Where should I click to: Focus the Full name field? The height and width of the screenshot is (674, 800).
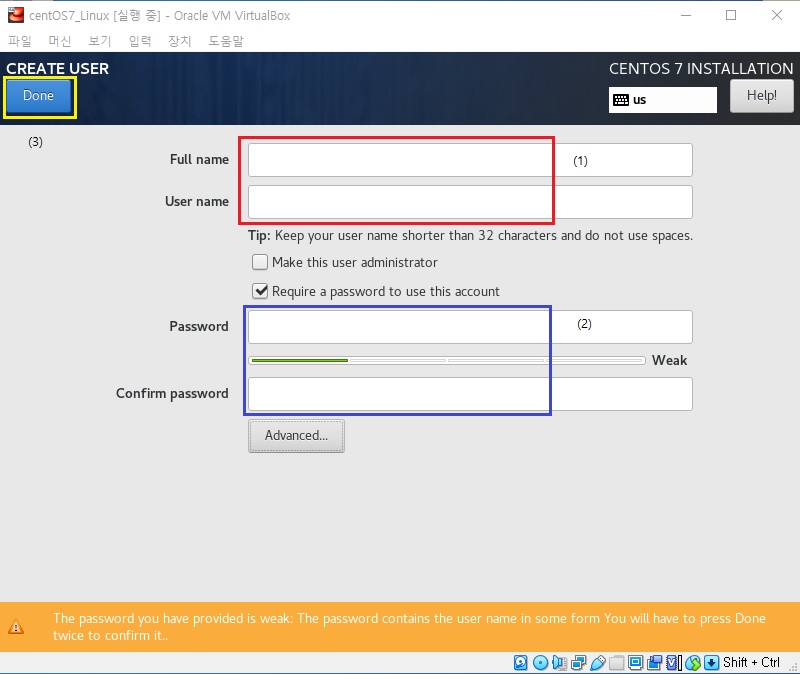pos(470,160)
